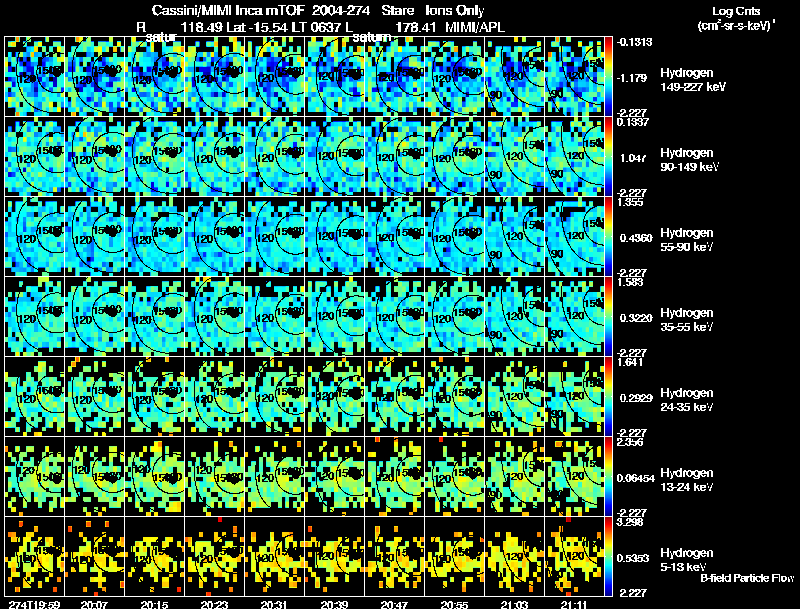Open the 24-35 keV image panel at 20:07
This screenshot has width=800, height=609.
pos(94,397)
